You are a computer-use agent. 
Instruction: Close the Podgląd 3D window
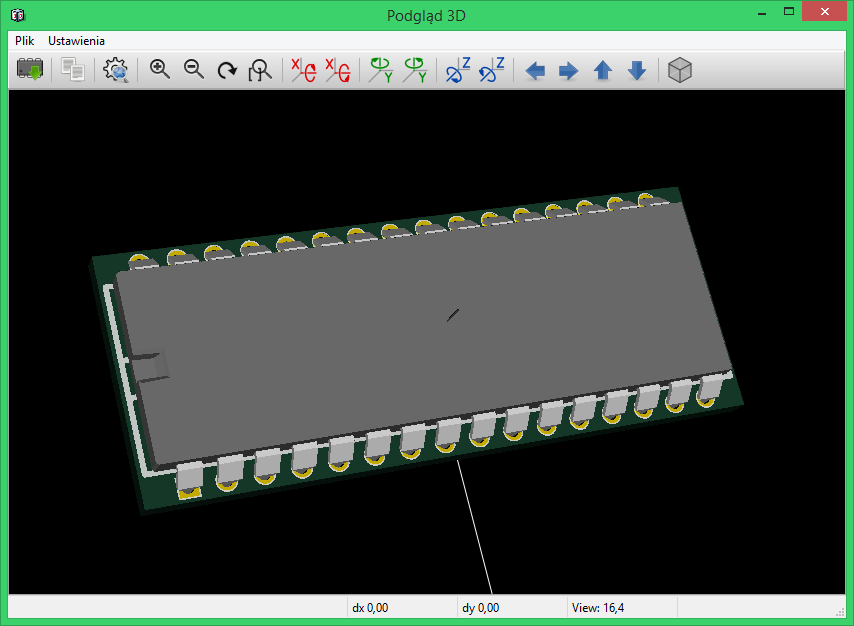[x=825, y=11]
